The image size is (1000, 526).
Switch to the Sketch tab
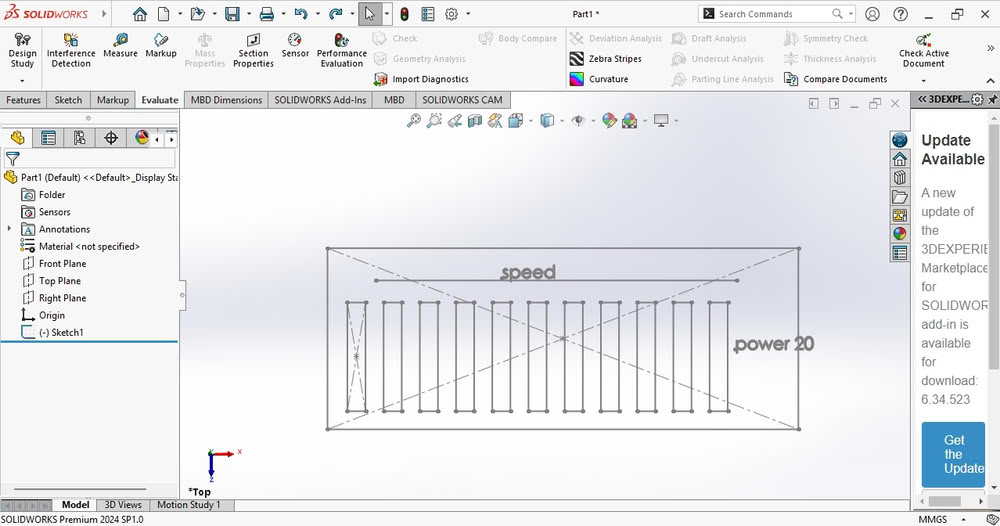(x=68, y=100)
